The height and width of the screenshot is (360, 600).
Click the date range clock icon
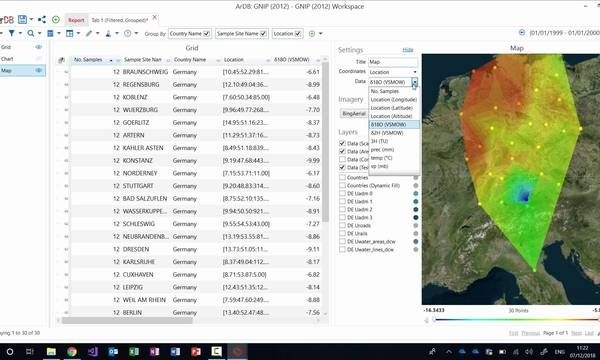522,33
